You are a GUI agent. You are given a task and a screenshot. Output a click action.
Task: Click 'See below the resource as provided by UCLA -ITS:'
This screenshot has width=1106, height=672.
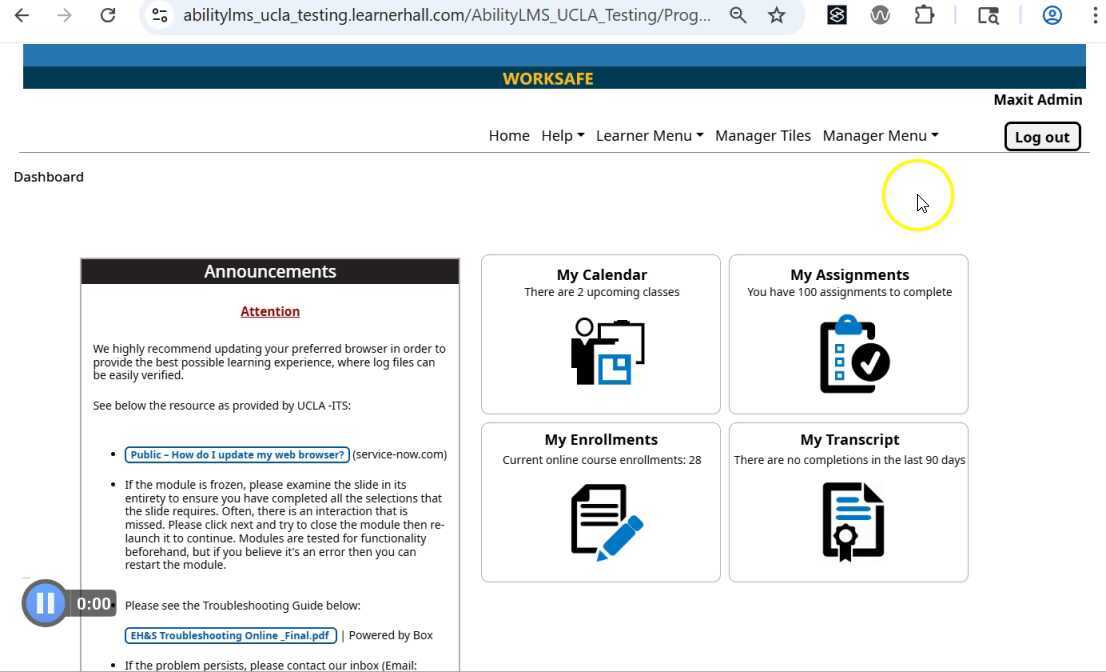coord(221,405)
